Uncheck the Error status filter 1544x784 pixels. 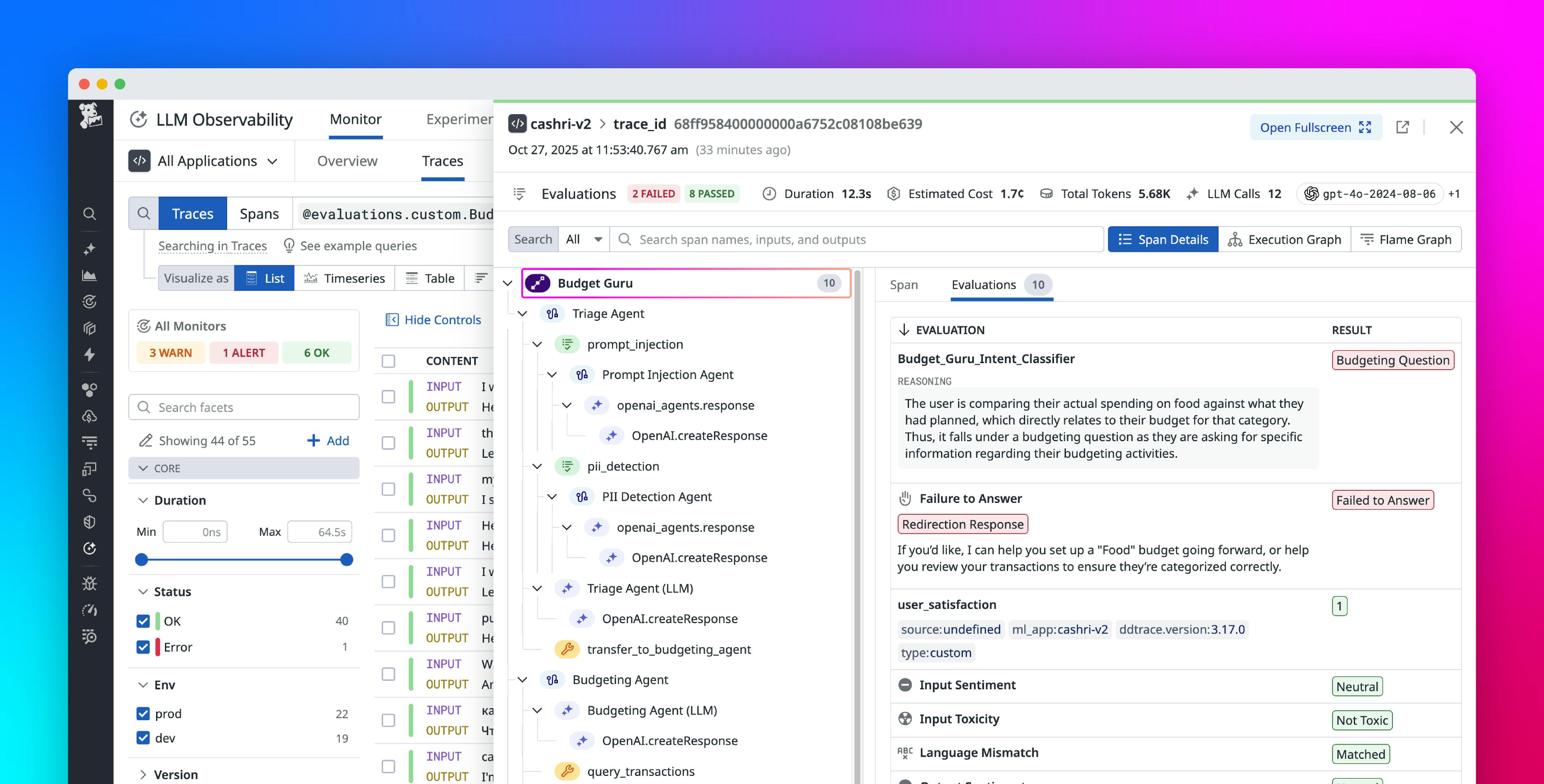coord(143,648)
